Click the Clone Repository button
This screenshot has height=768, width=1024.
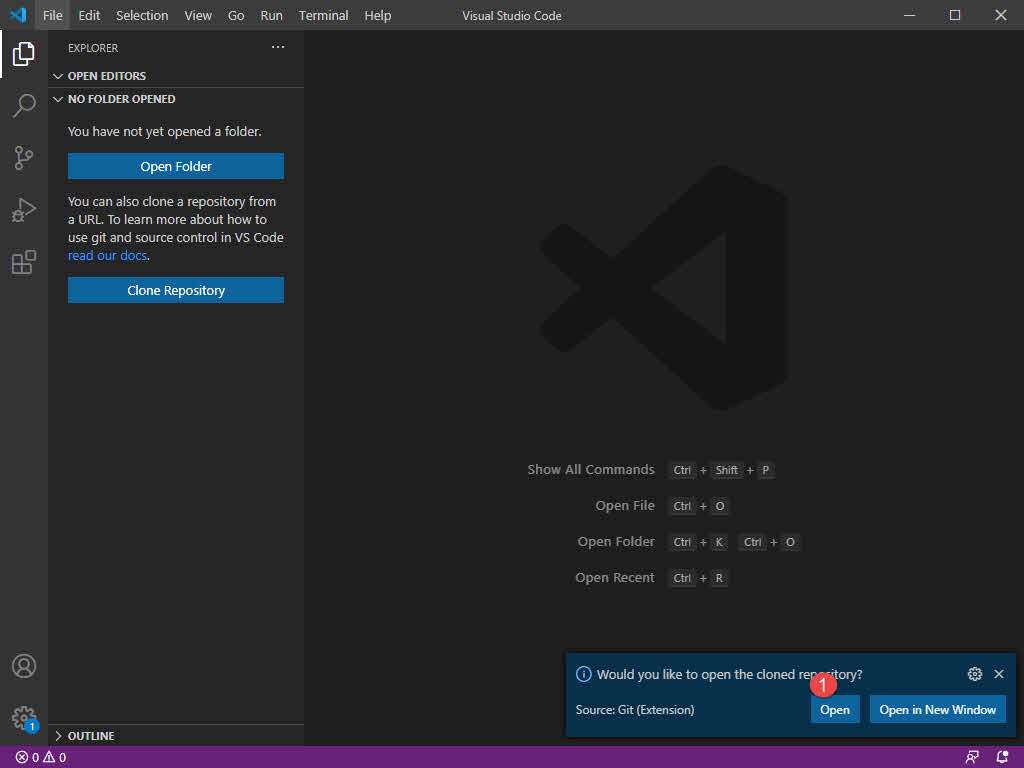pyautogui.click(x=175, y=290)
